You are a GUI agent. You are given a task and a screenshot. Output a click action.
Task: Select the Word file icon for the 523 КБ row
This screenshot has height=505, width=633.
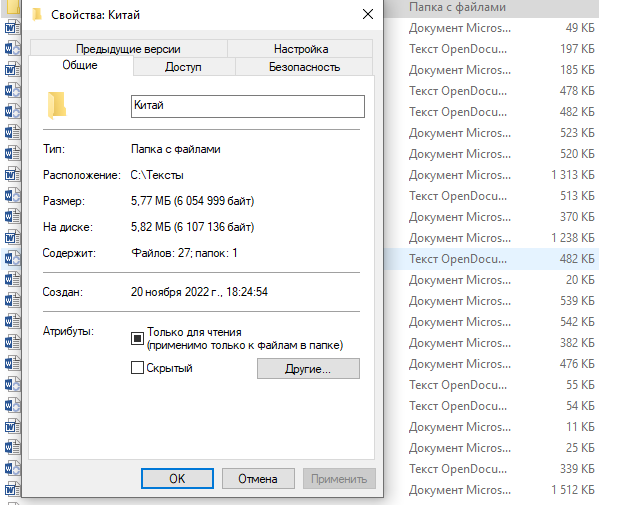click(12, 133)
